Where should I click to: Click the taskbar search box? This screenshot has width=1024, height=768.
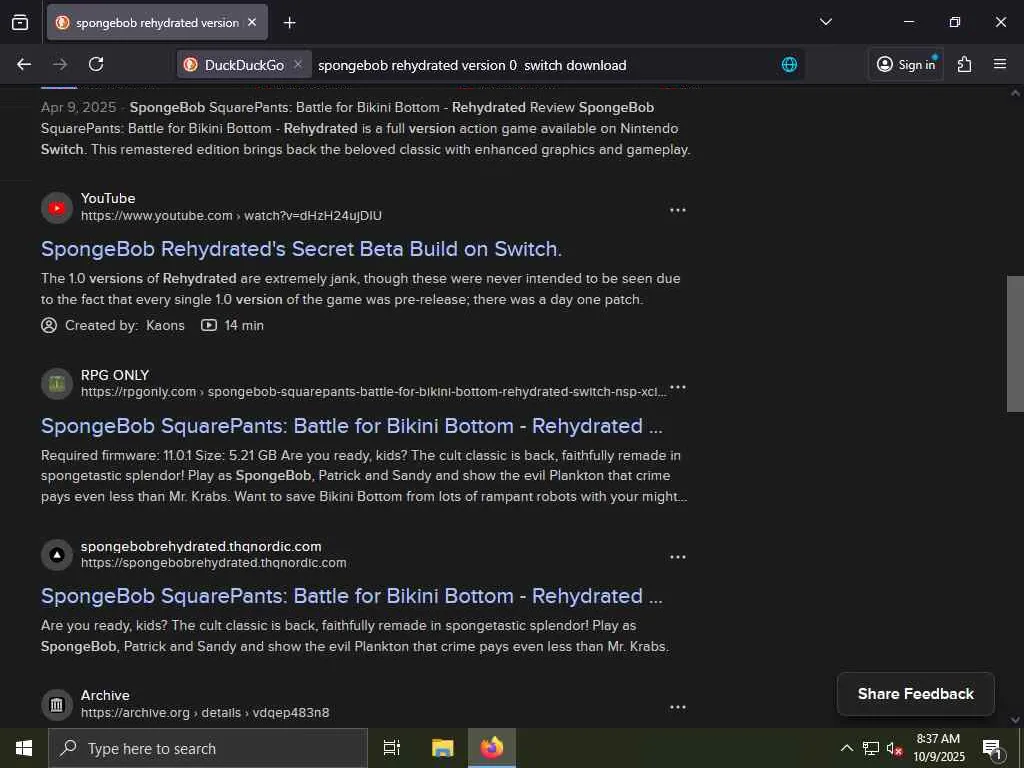(x=208, y=748)
